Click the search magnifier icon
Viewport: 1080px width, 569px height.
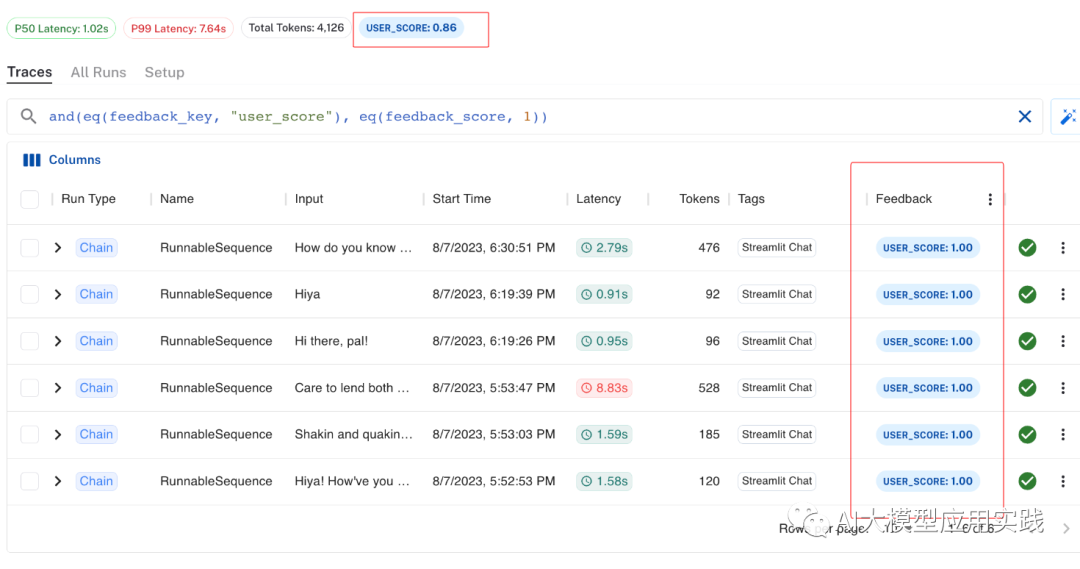28,117
